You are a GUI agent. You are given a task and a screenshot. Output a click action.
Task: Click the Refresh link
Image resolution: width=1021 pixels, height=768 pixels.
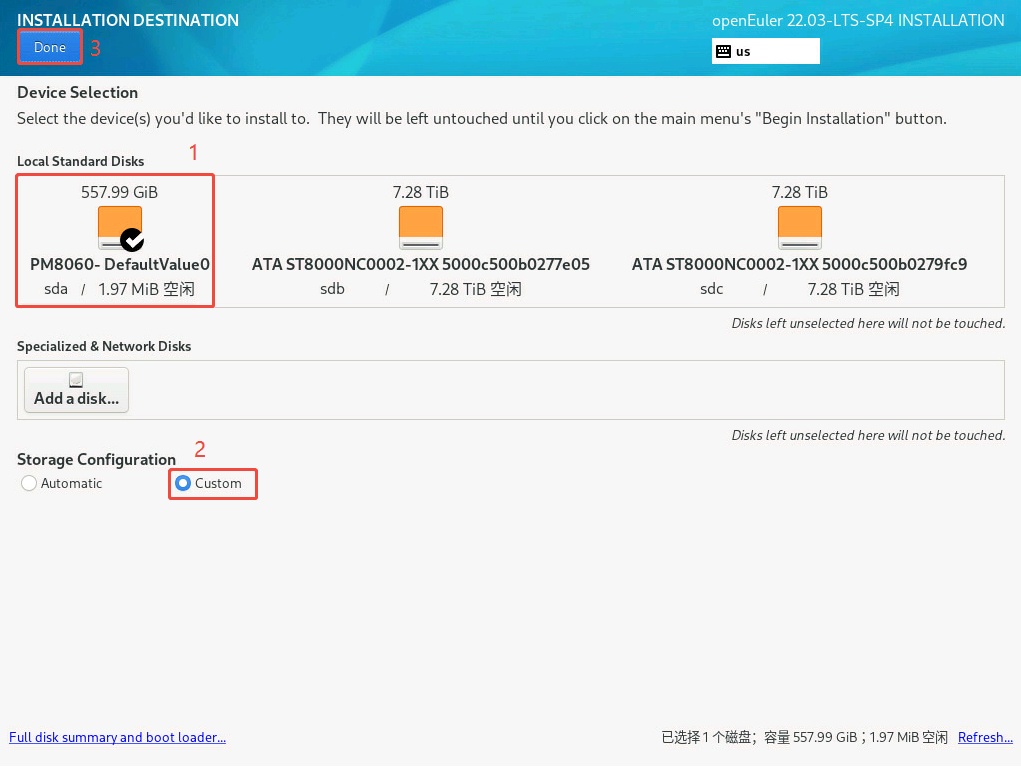pos(985,737)
